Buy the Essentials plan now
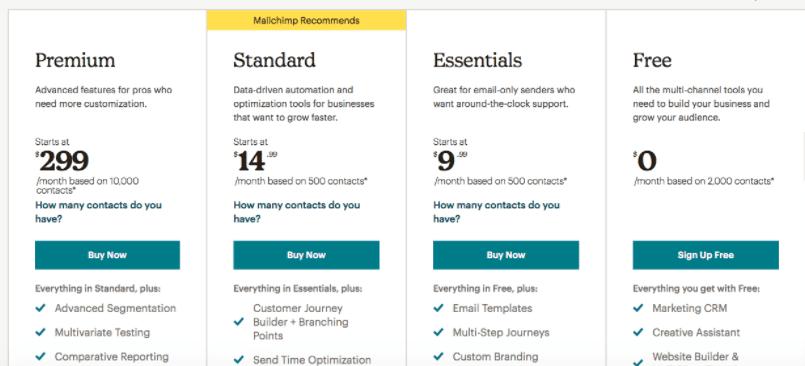Viewport: 805px width, 366px height. (506, 255)
